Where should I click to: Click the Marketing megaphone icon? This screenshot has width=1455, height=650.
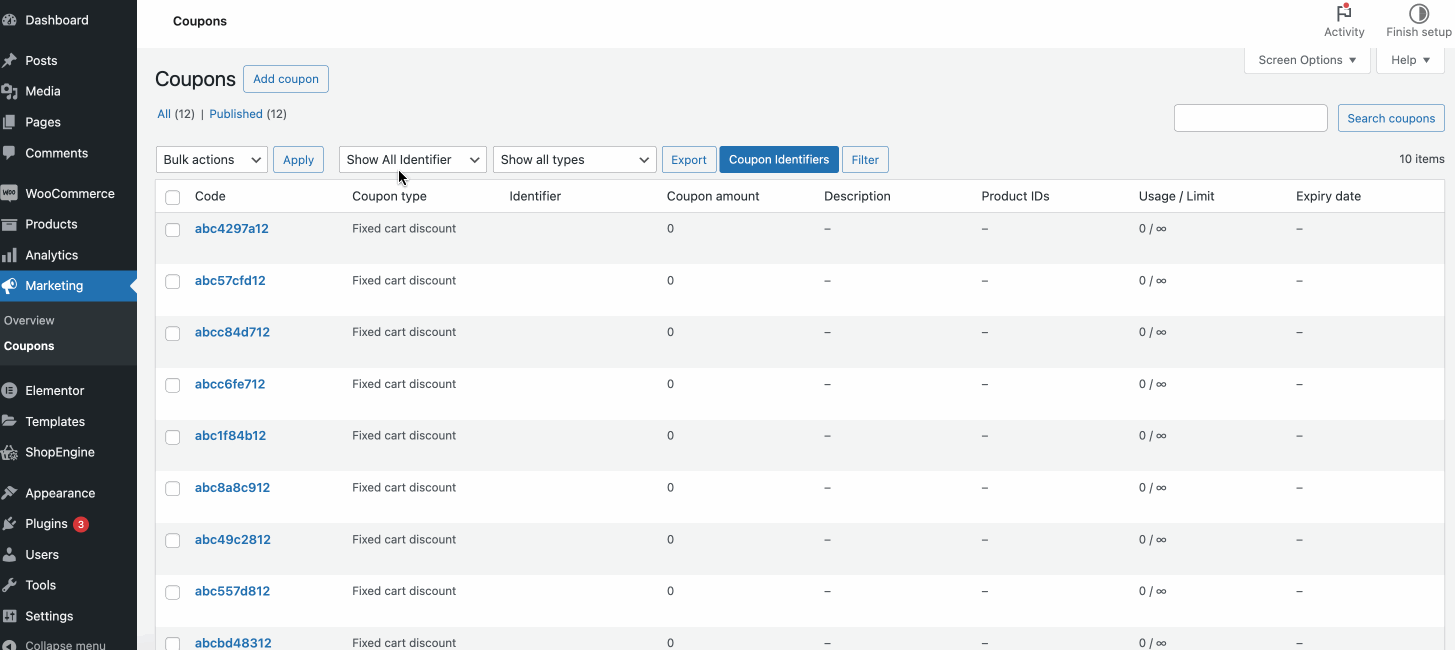coord(9,286)
